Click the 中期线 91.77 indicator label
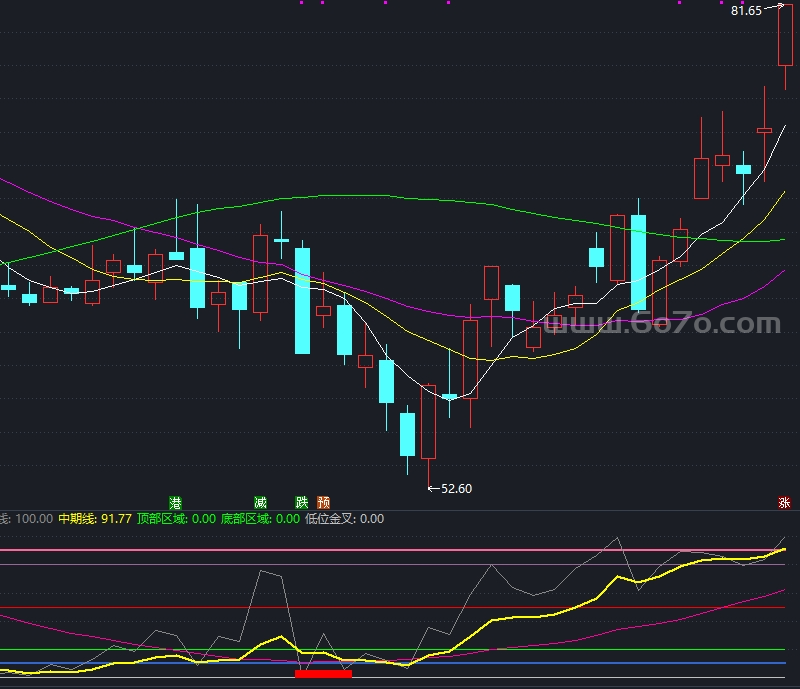Screen dimensions: 800x689 (x=95, y=519)
